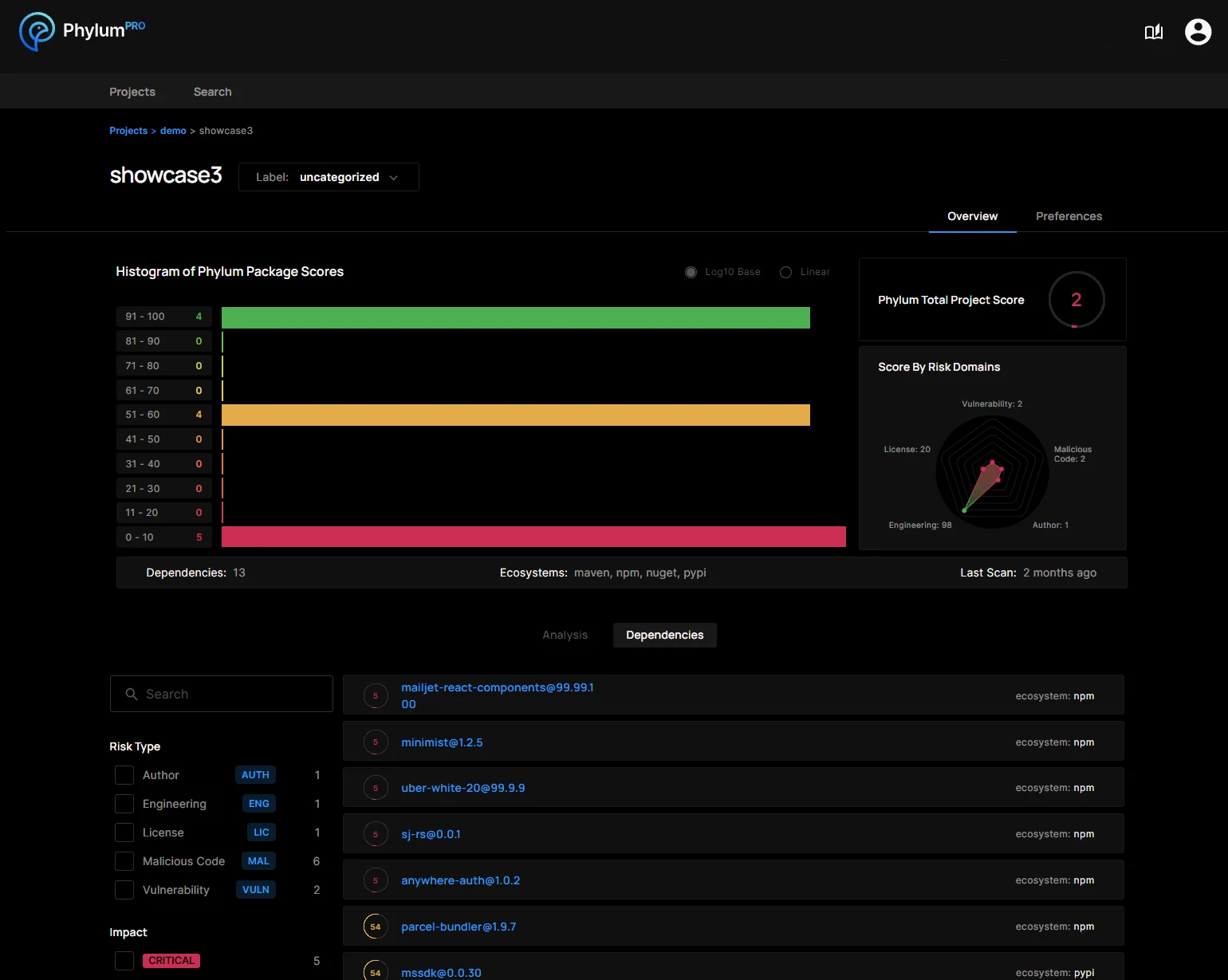Click the MAL risk tag
The image size is (1228, 980).
click(258, 861)
